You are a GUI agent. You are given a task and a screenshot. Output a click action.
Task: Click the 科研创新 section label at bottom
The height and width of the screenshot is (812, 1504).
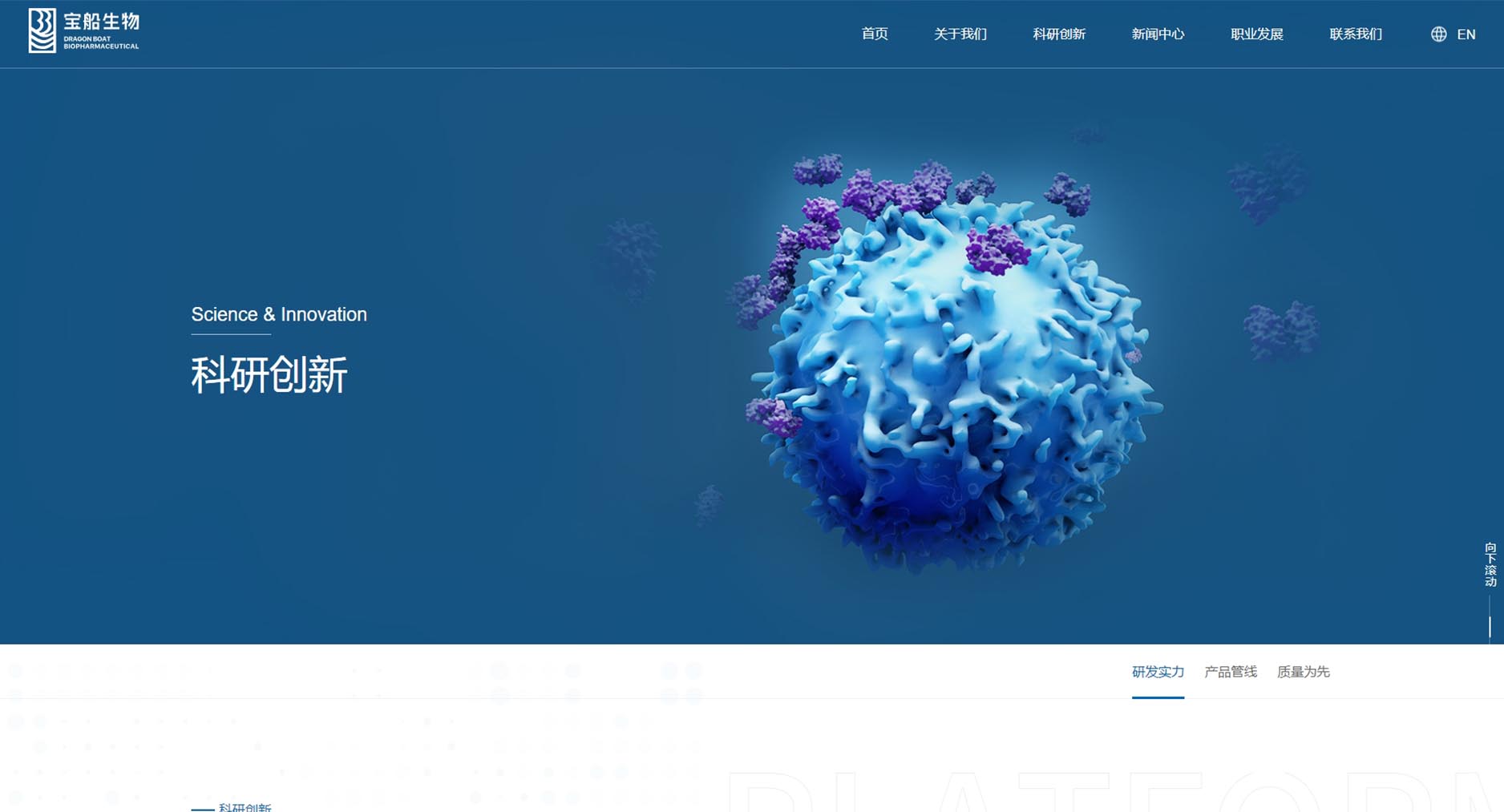click(x=245, y=806)
